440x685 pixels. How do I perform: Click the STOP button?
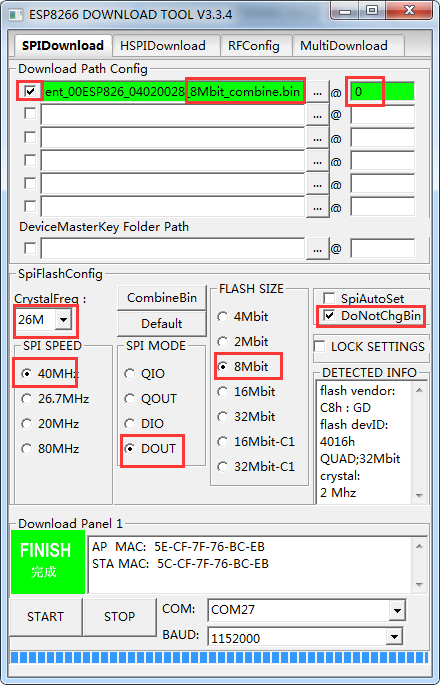[x=119, y=616]
